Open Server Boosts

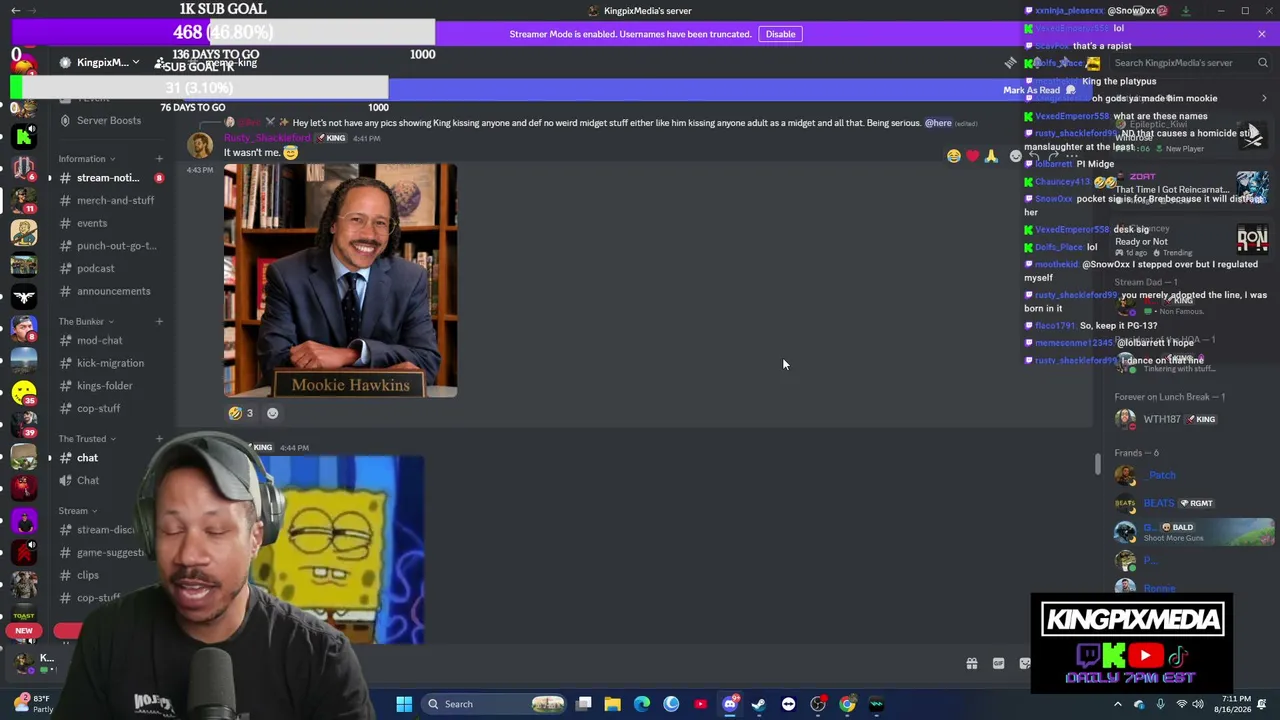pos(108,120)
